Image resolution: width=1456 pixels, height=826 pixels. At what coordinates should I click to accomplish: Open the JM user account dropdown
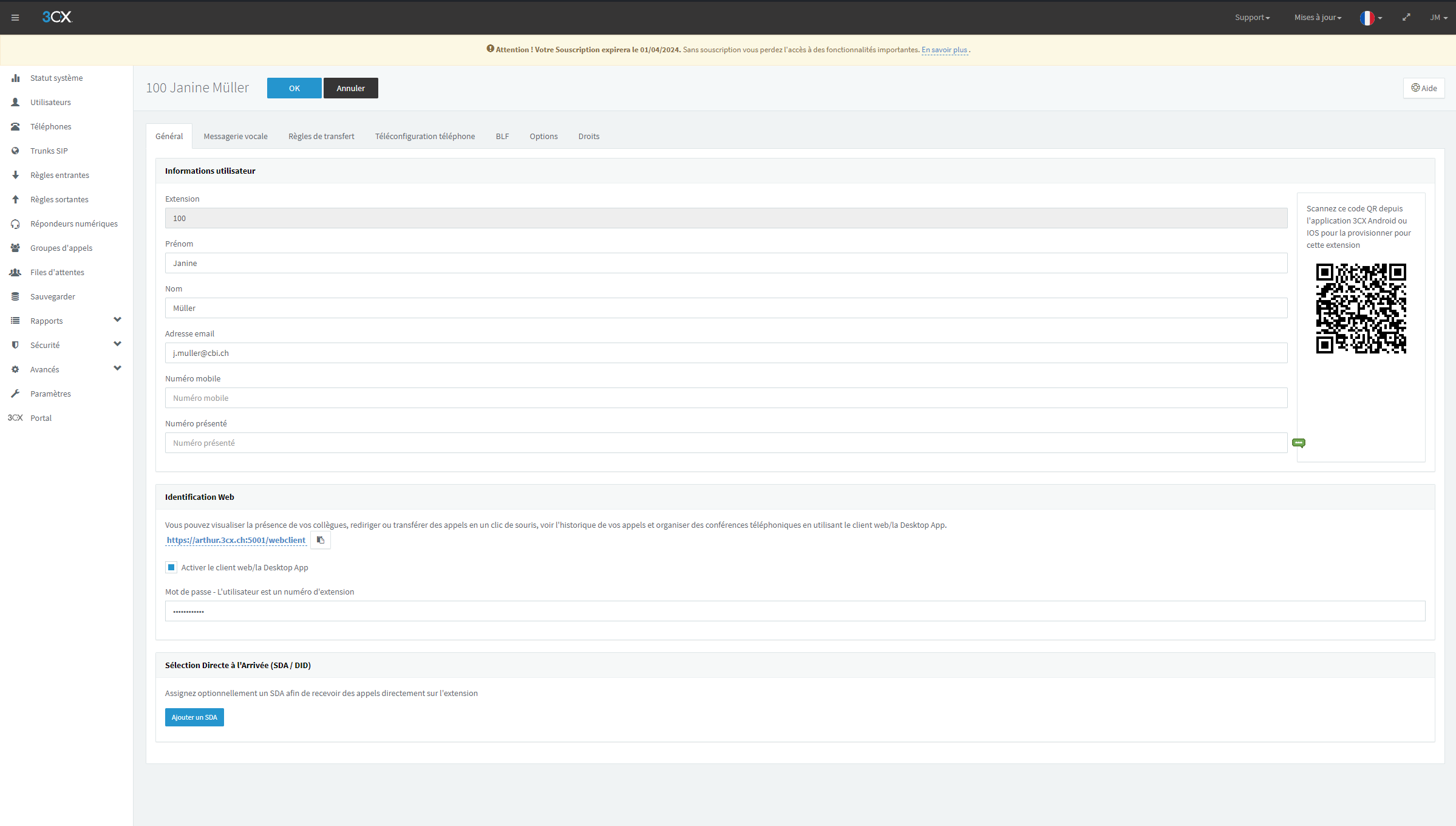1438,18
